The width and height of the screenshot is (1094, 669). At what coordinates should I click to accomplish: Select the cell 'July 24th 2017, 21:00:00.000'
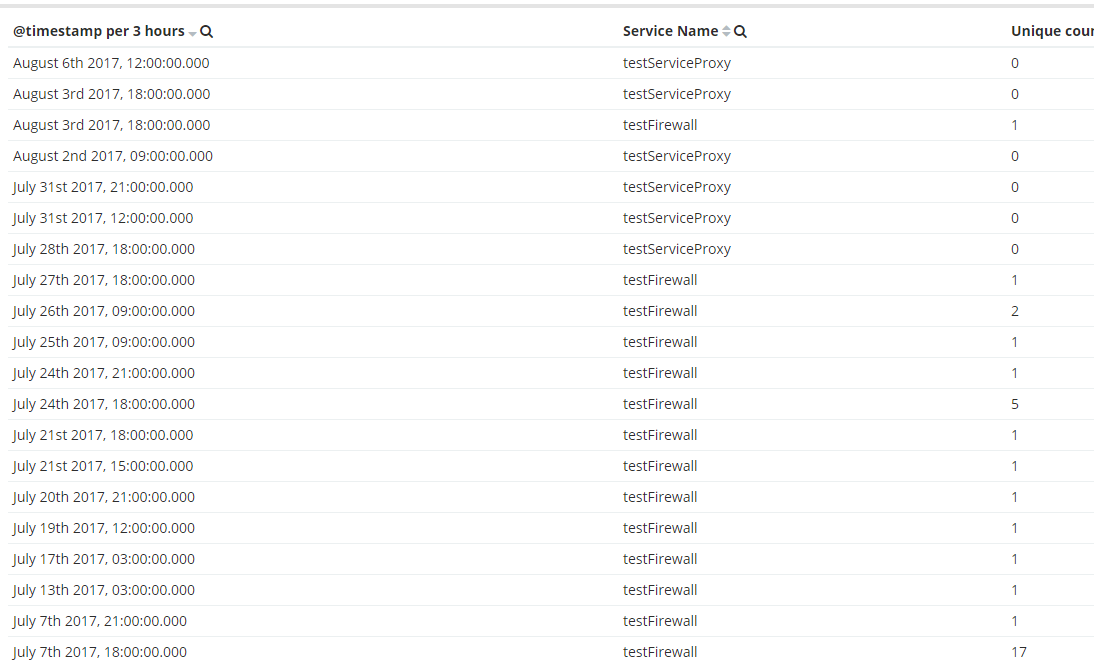pyautogui.click(x=104, y=373)
